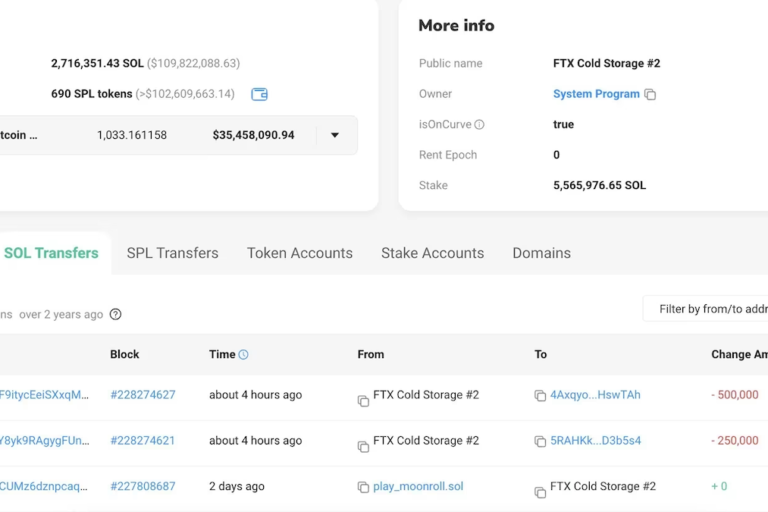Open block #227808687
This screenshot has width=768, height=512.
pos(143,487)
